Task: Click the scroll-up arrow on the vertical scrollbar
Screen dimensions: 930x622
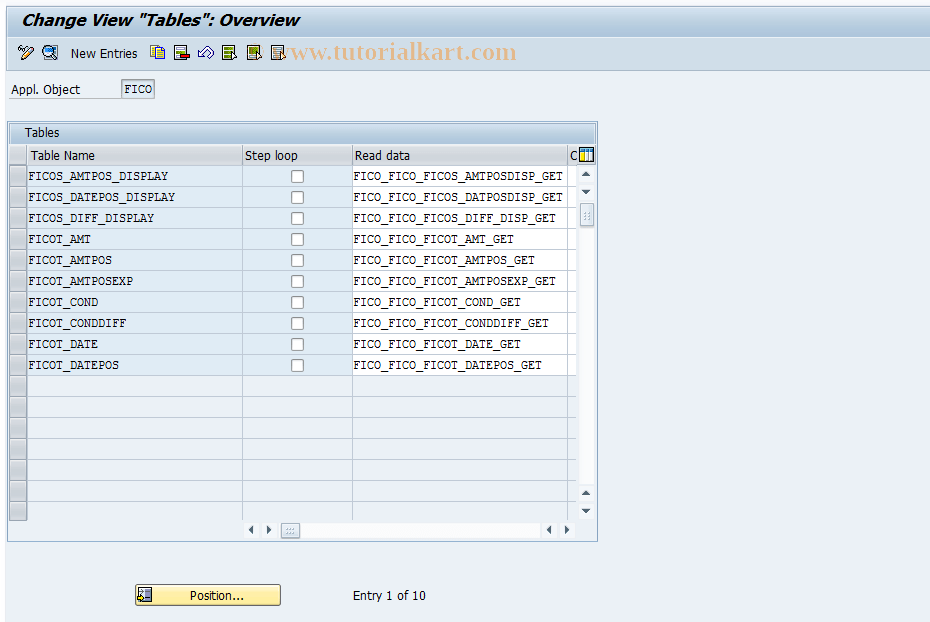Action: pos(585,173)
